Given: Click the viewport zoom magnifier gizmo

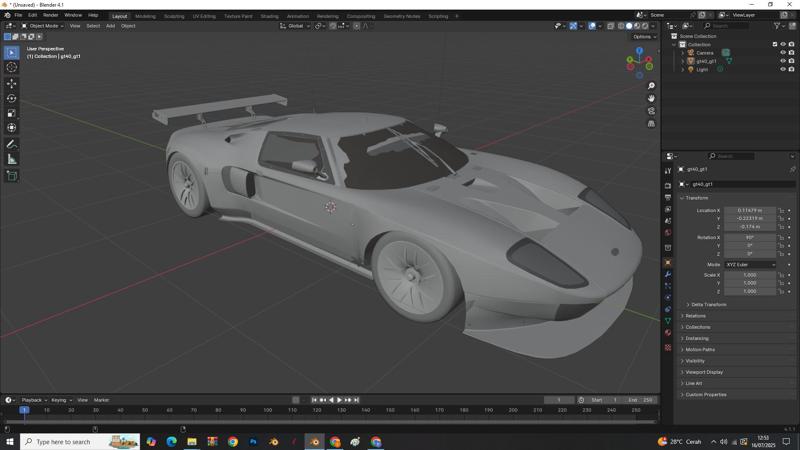Looking at the screenshot, I should point(651,86).
